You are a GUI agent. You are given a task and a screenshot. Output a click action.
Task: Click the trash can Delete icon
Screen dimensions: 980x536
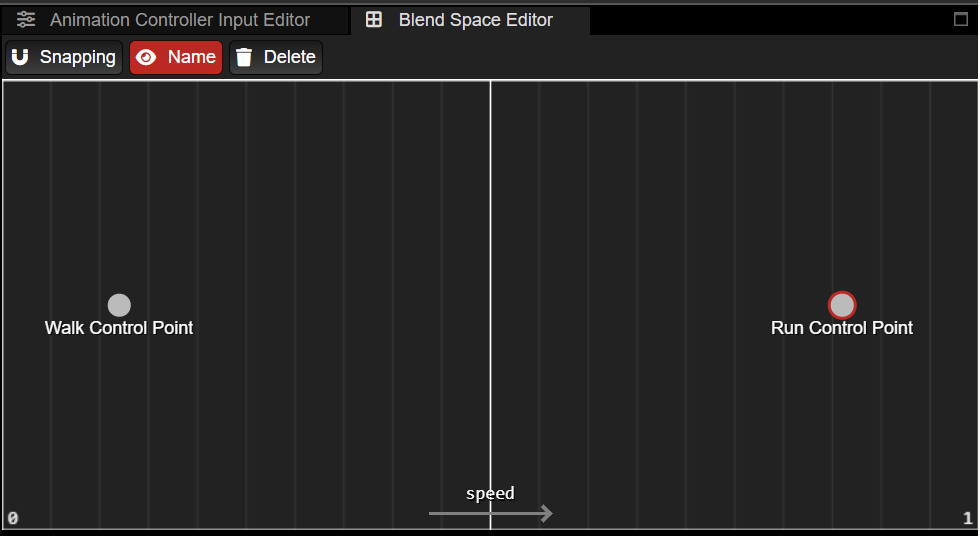(x=244, y=57)
